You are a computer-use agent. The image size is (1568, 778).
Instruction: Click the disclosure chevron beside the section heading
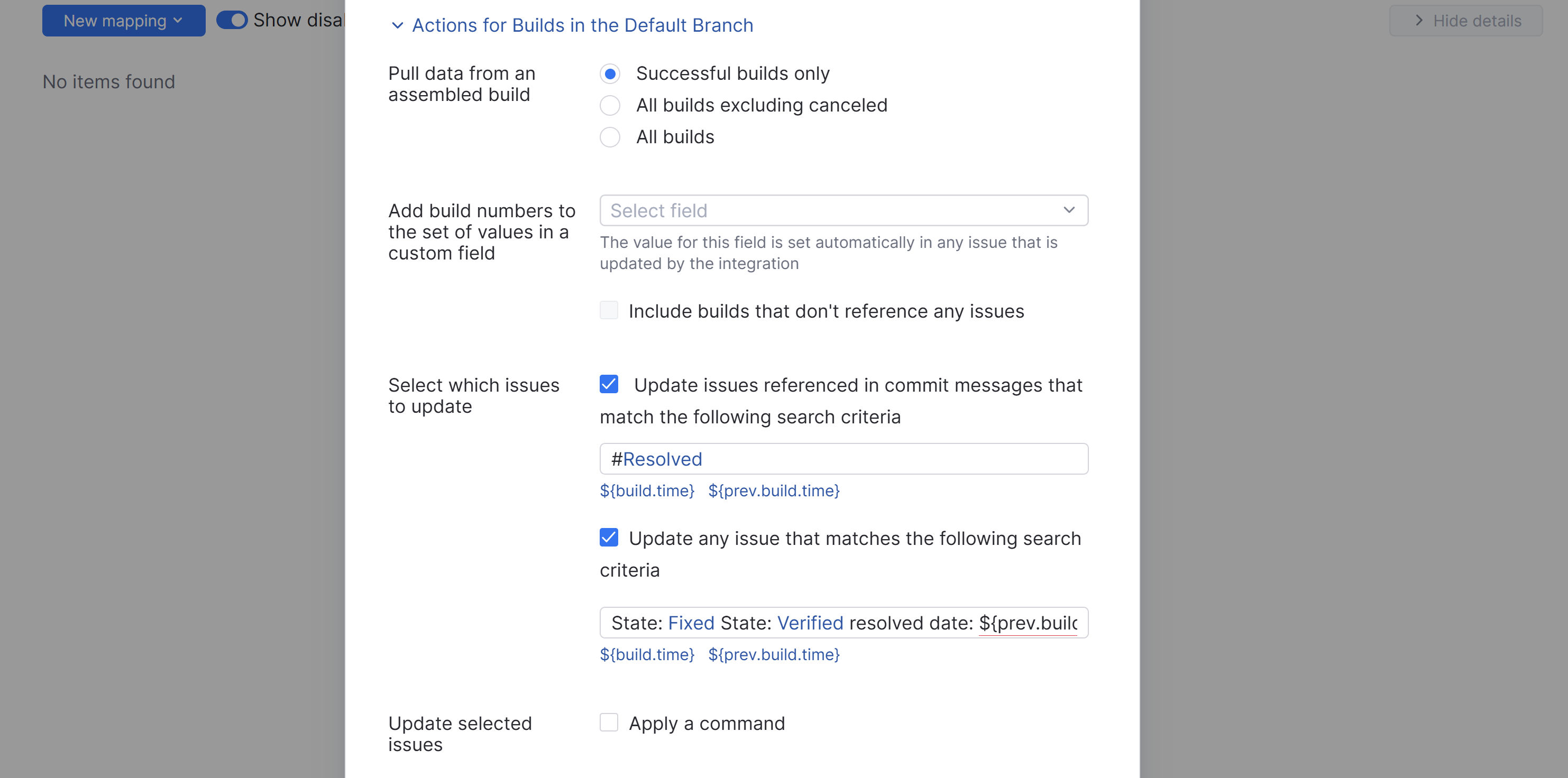[398, 26]
